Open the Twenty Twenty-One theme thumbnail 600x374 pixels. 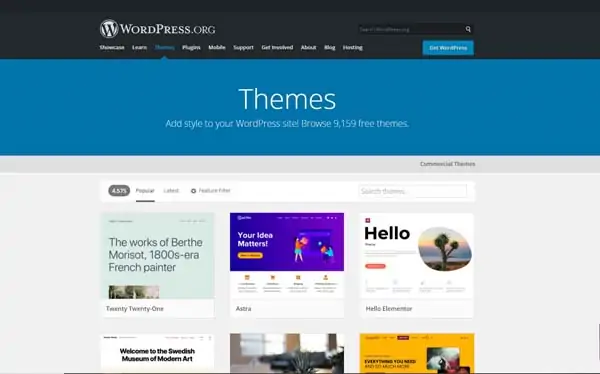(x=157, y=256)
